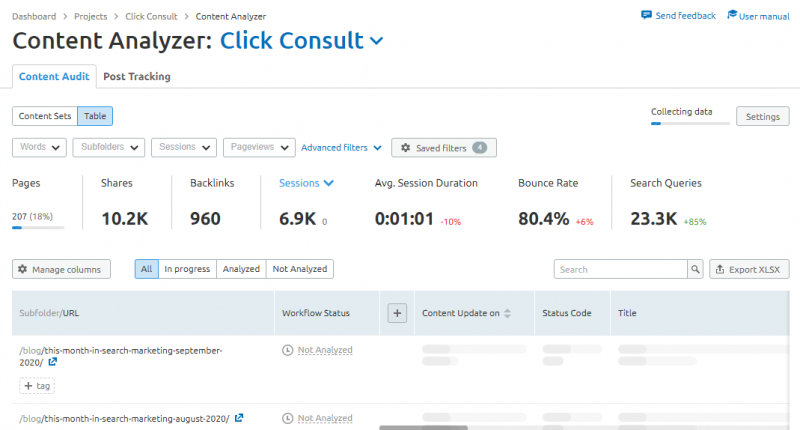Click the Avg. Session Duration 0:01:01 value
Image resolution: width=800 pixels, height=430 pixels.
404,219
